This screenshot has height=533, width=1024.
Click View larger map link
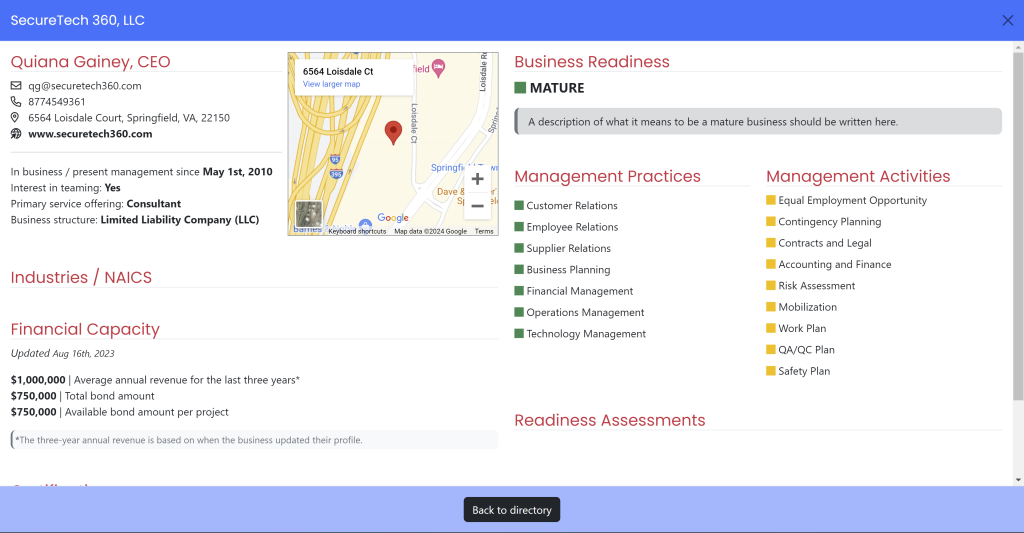coord(331,84)
